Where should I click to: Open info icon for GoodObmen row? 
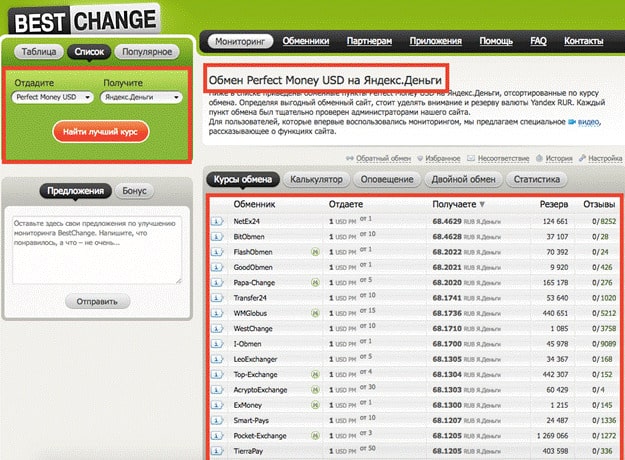217,267
